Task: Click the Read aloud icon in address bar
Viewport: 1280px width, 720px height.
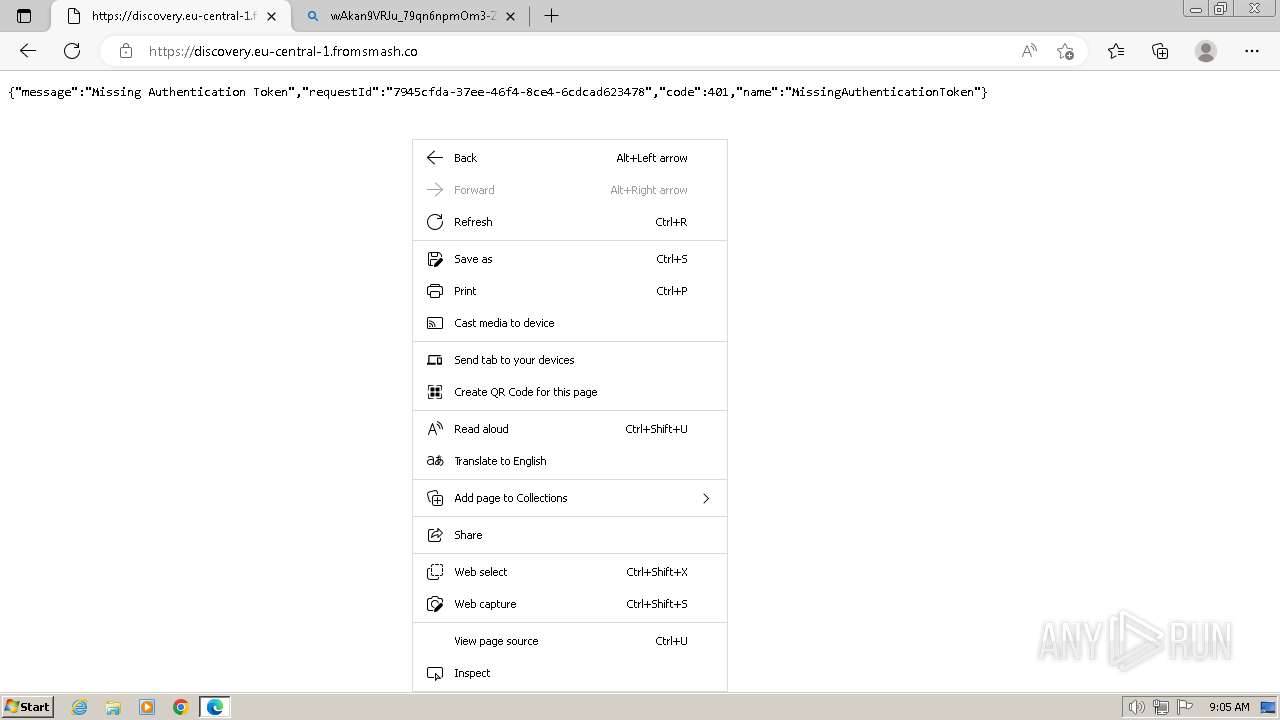Action: pos(1029,51)
